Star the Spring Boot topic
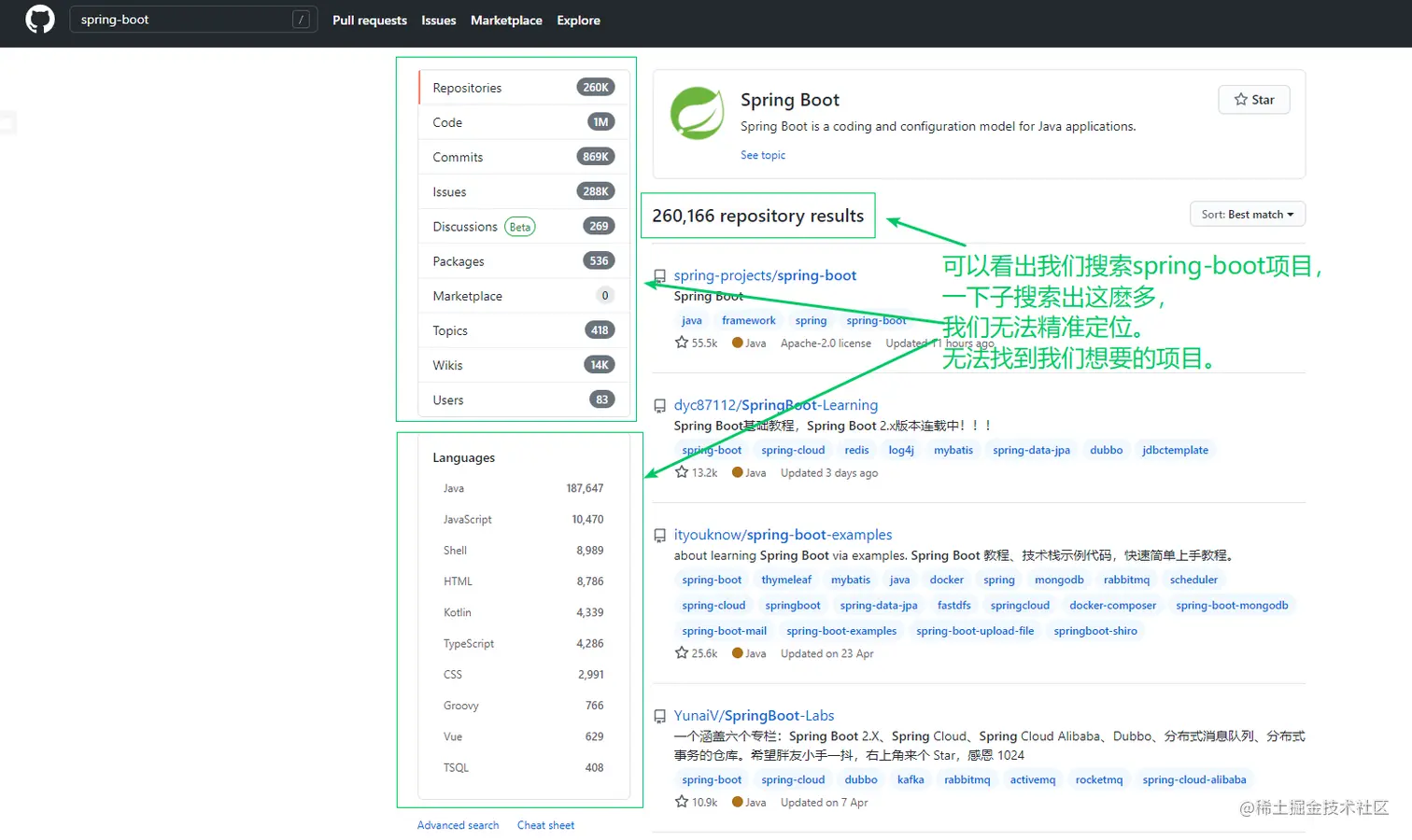The image size is (1412, 840). [x=1254, y=100]
